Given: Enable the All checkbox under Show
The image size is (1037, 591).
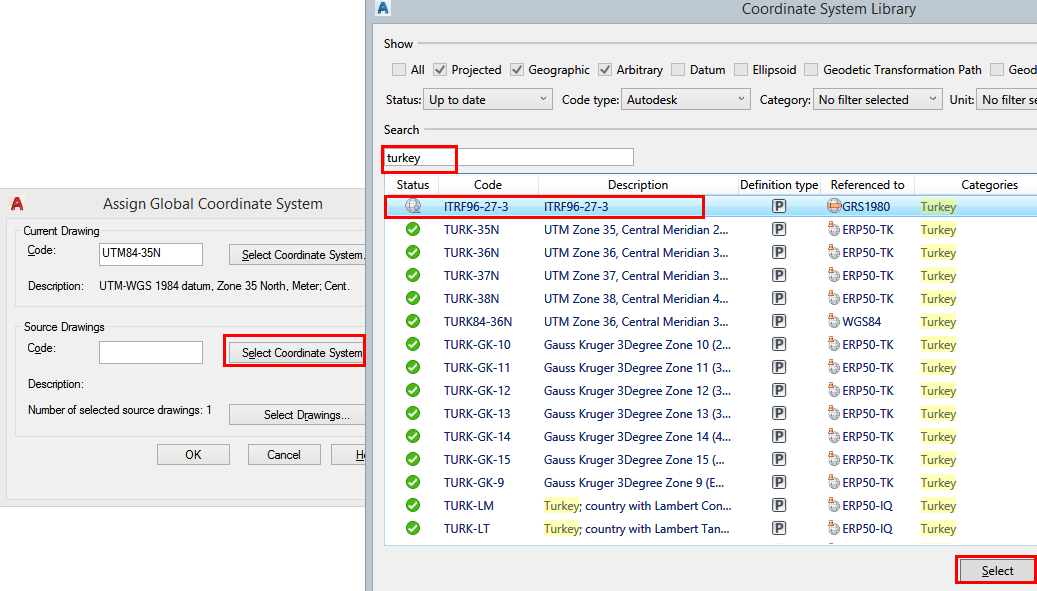Looking at the screenshot, I should 399,69.
